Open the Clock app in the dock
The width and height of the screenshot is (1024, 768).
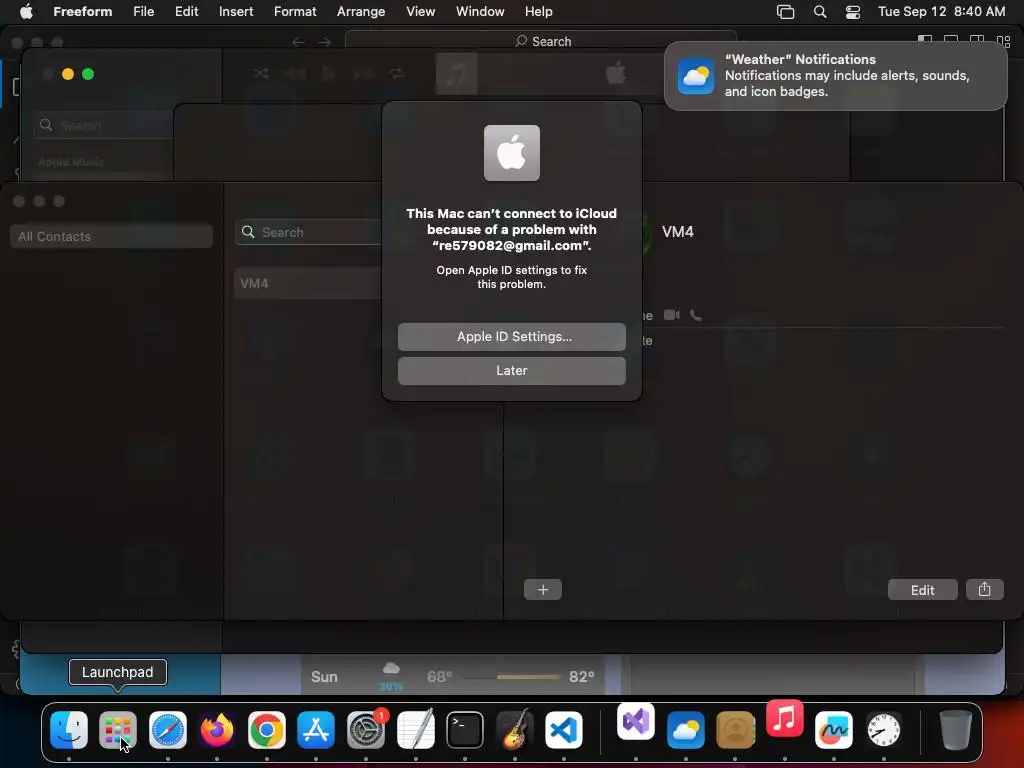884,729
